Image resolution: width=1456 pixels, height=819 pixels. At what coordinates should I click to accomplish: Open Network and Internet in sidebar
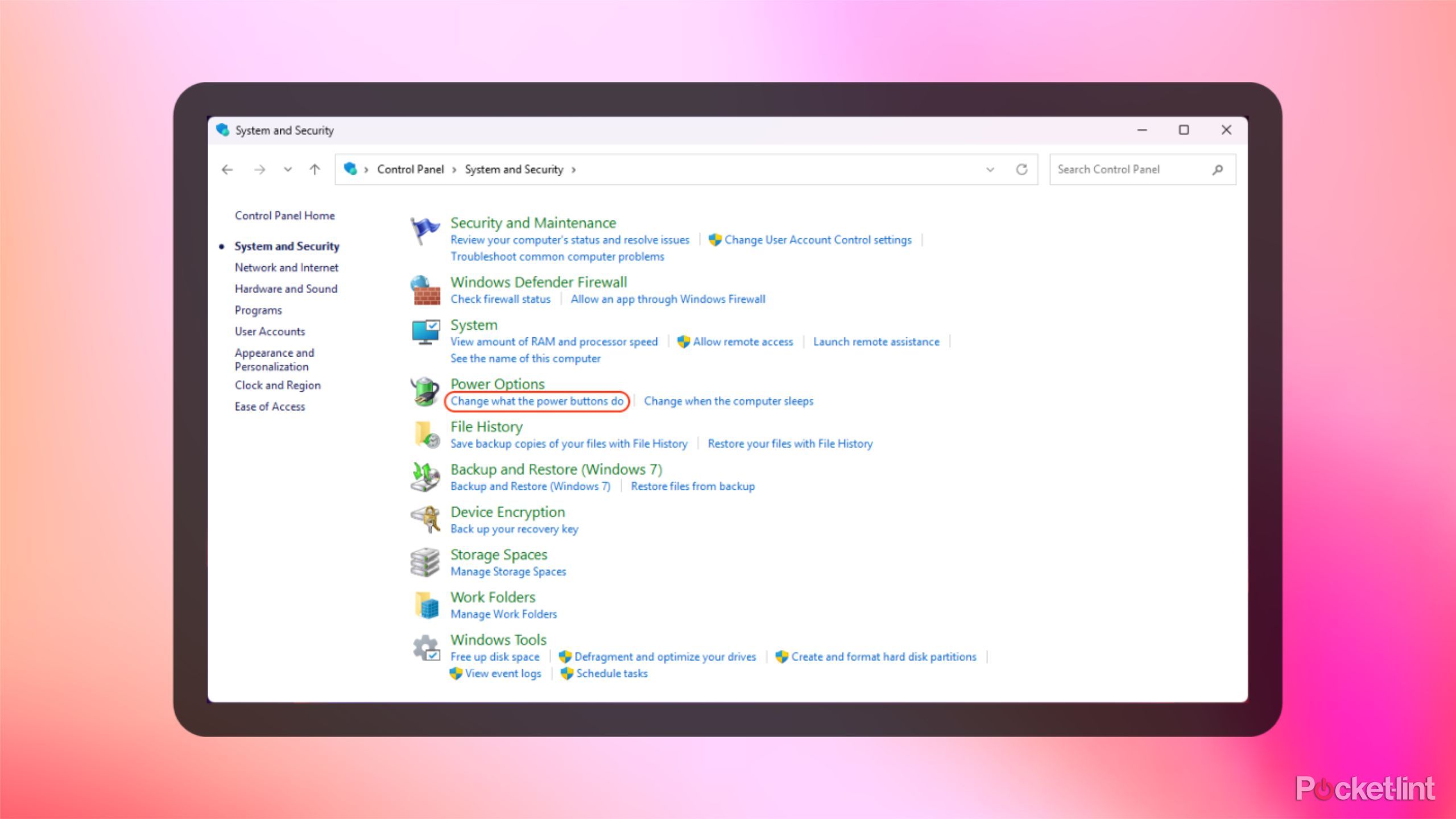pos(286,267)
